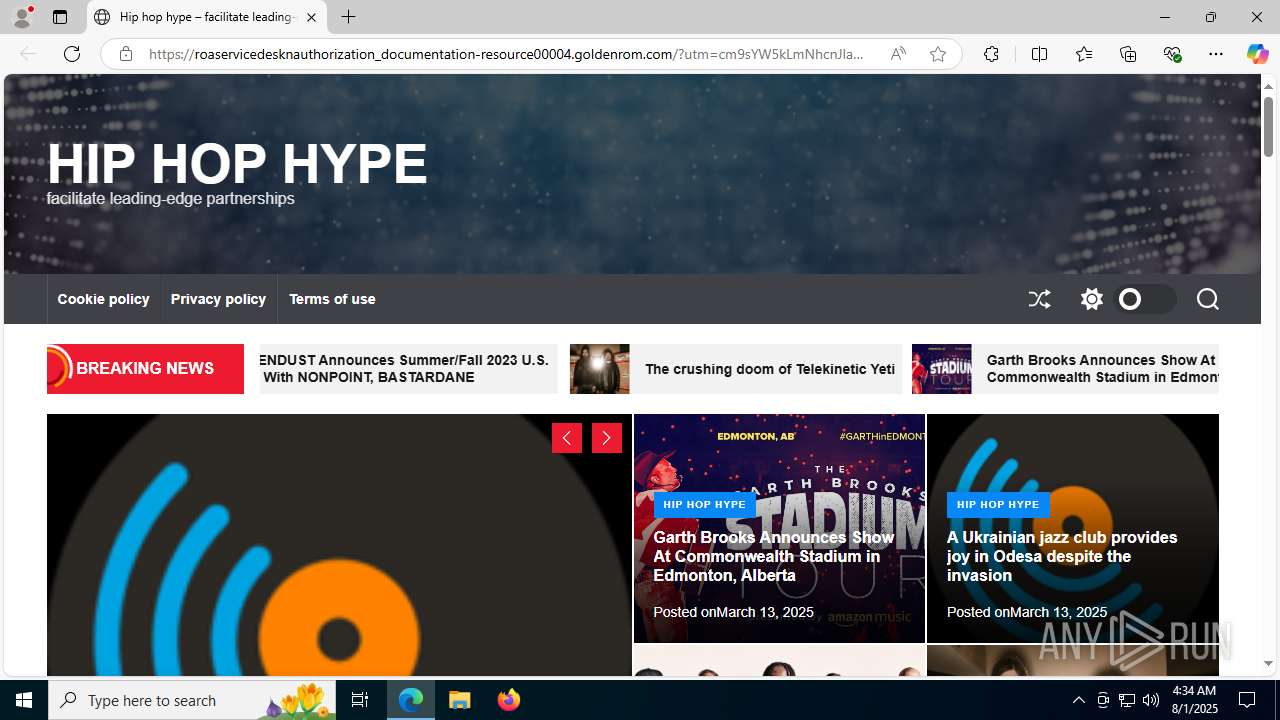1280x720 pixels.
Task: Click the volume speaker tray icon
Action: pyautogui.click(x=1151, y=700)
